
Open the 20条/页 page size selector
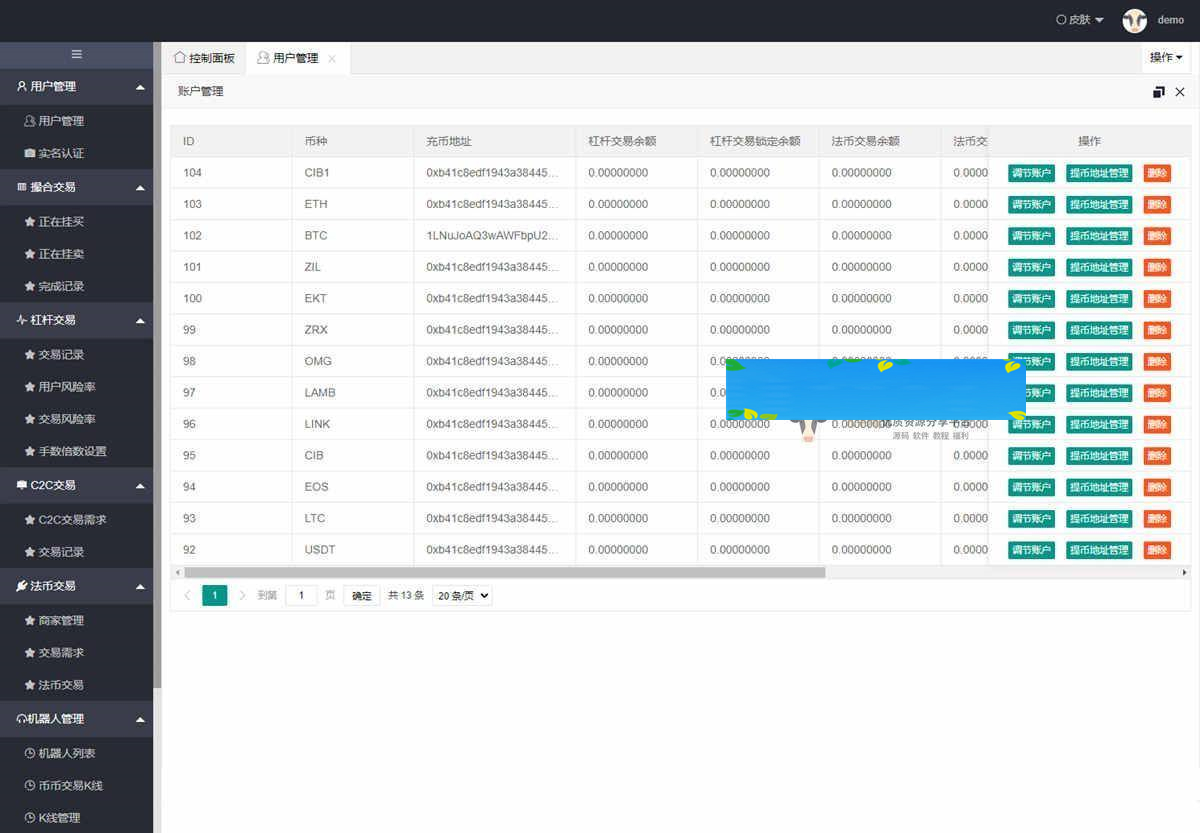click(462, 595)
